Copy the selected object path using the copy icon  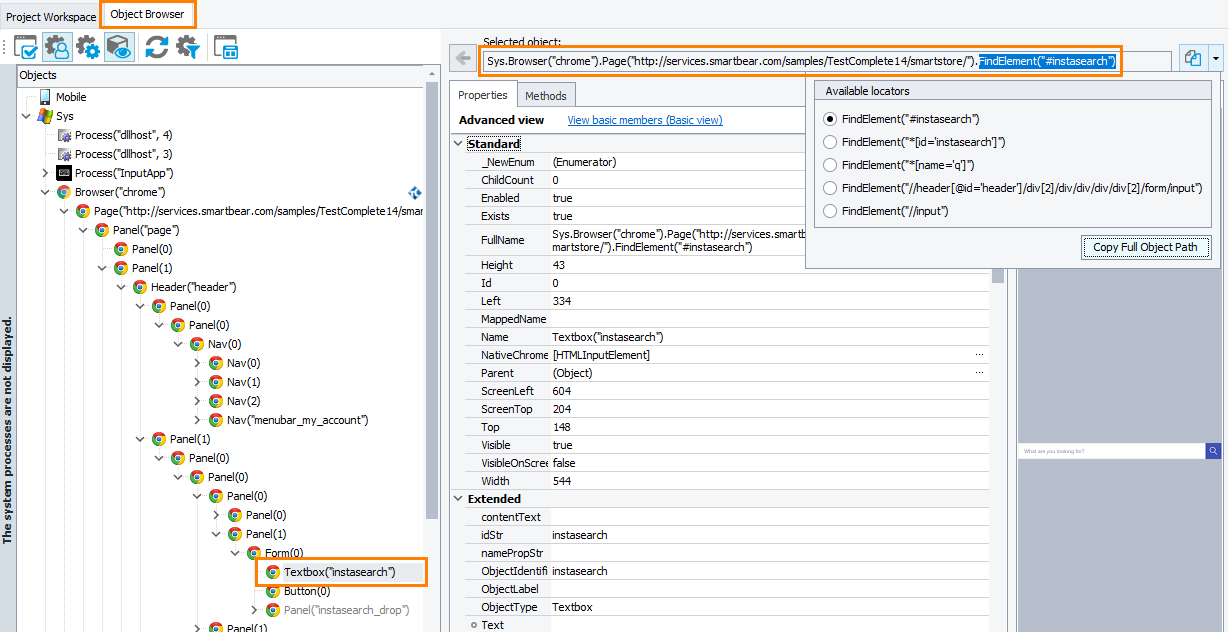point(1192,59)
